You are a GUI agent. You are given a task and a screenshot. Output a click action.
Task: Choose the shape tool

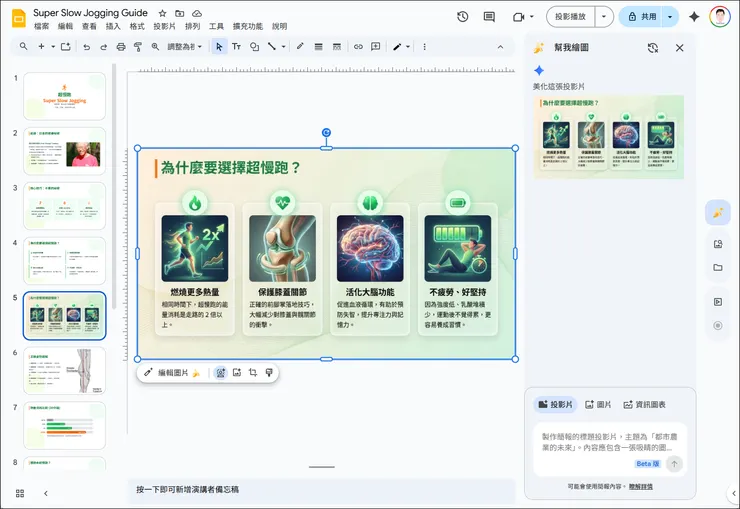click(x=254, y=46)
